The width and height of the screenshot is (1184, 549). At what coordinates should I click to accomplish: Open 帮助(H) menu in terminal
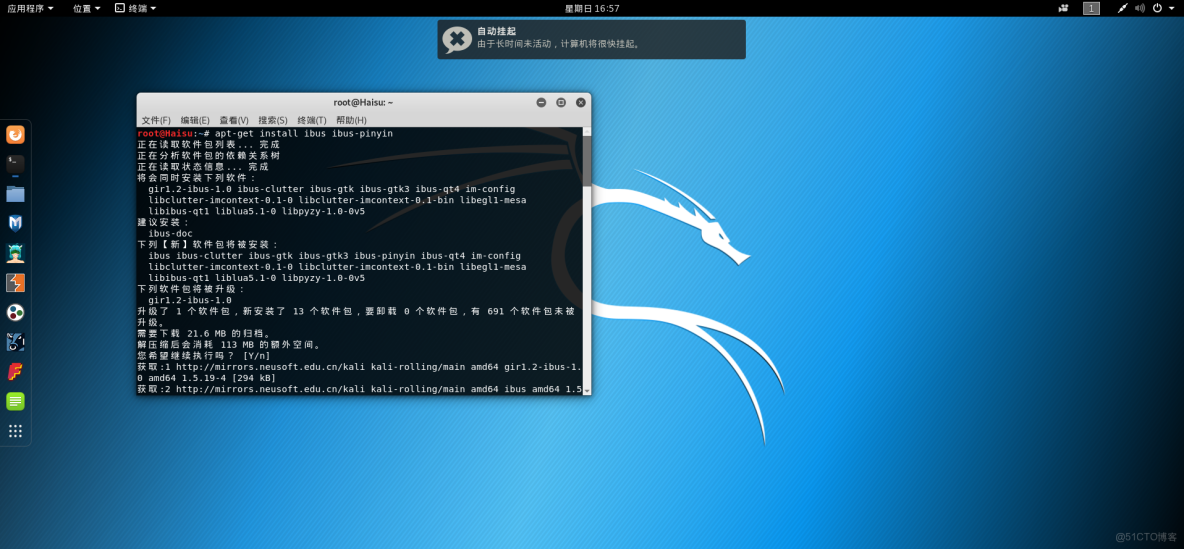[351, 120]
